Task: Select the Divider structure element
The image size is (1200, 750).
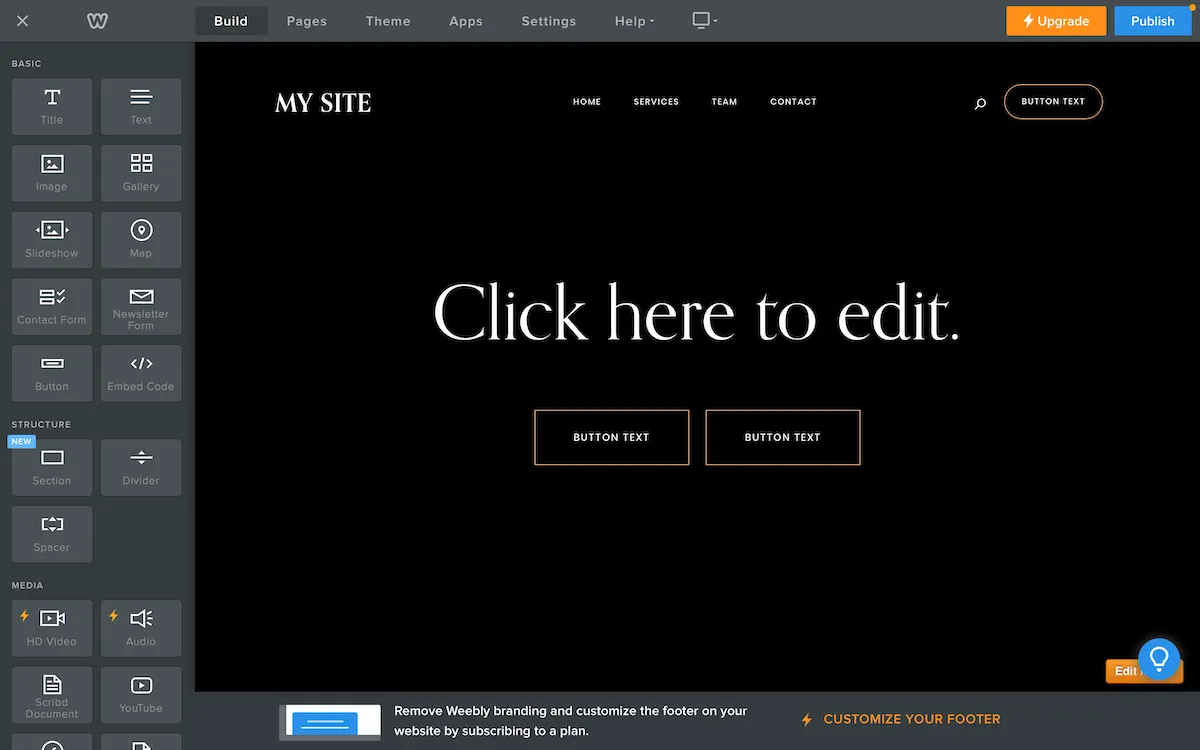Action: point(141,467)
